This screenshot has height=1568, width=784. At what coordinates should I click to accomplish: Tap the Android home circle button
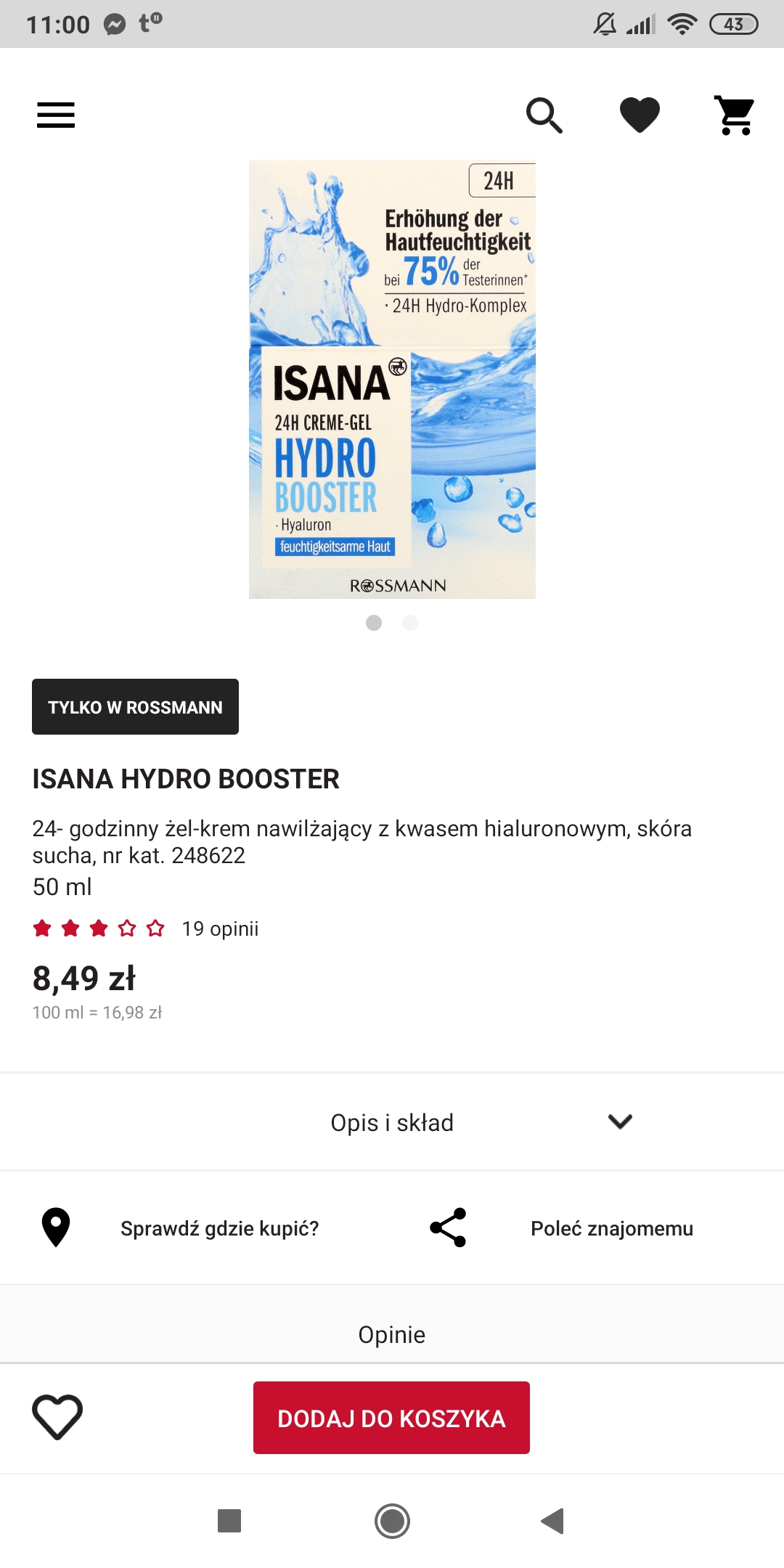392,1521
